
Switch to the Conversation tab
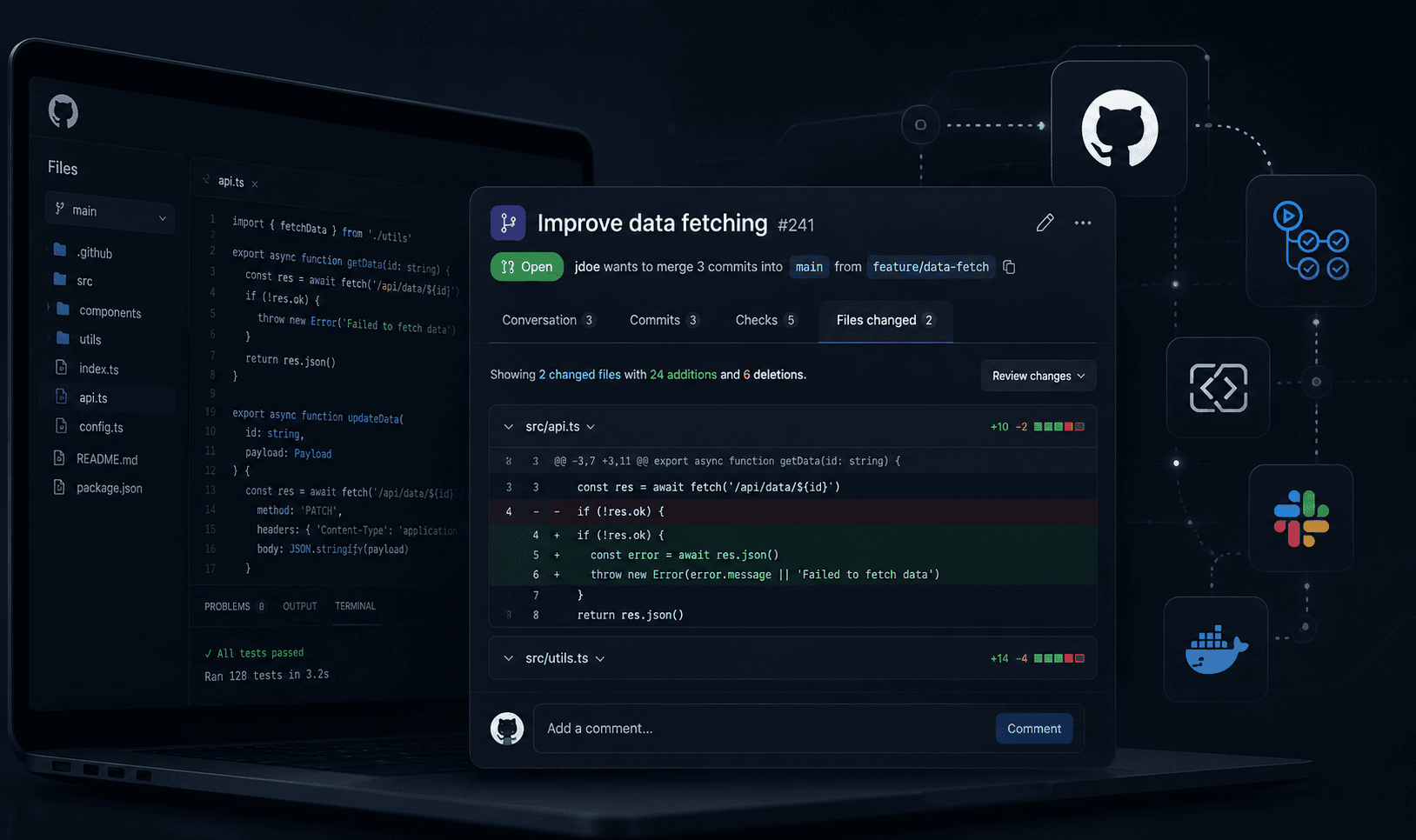(548, 320)
